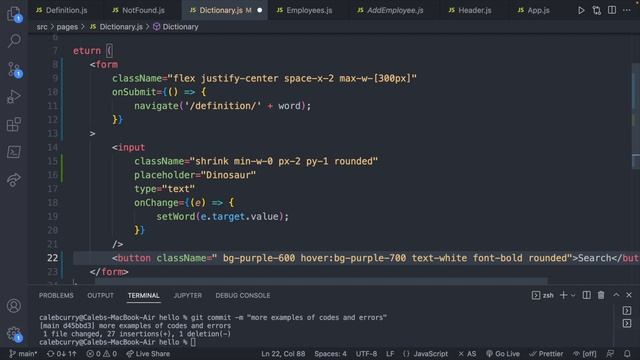The image size is (640, 360).
Task: Open the terminal icon in activity bar
Action: [x=14, y=152]
